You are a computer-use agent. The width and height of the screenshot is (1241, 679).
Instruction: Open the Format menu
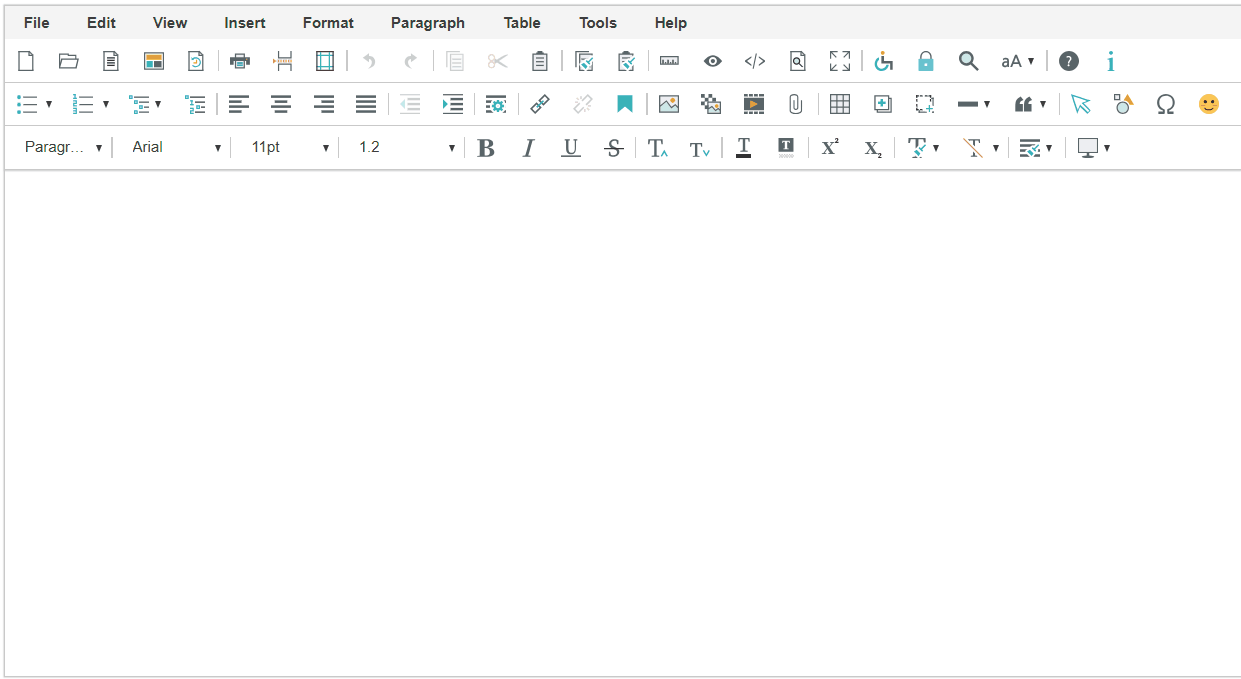(328, 22)
